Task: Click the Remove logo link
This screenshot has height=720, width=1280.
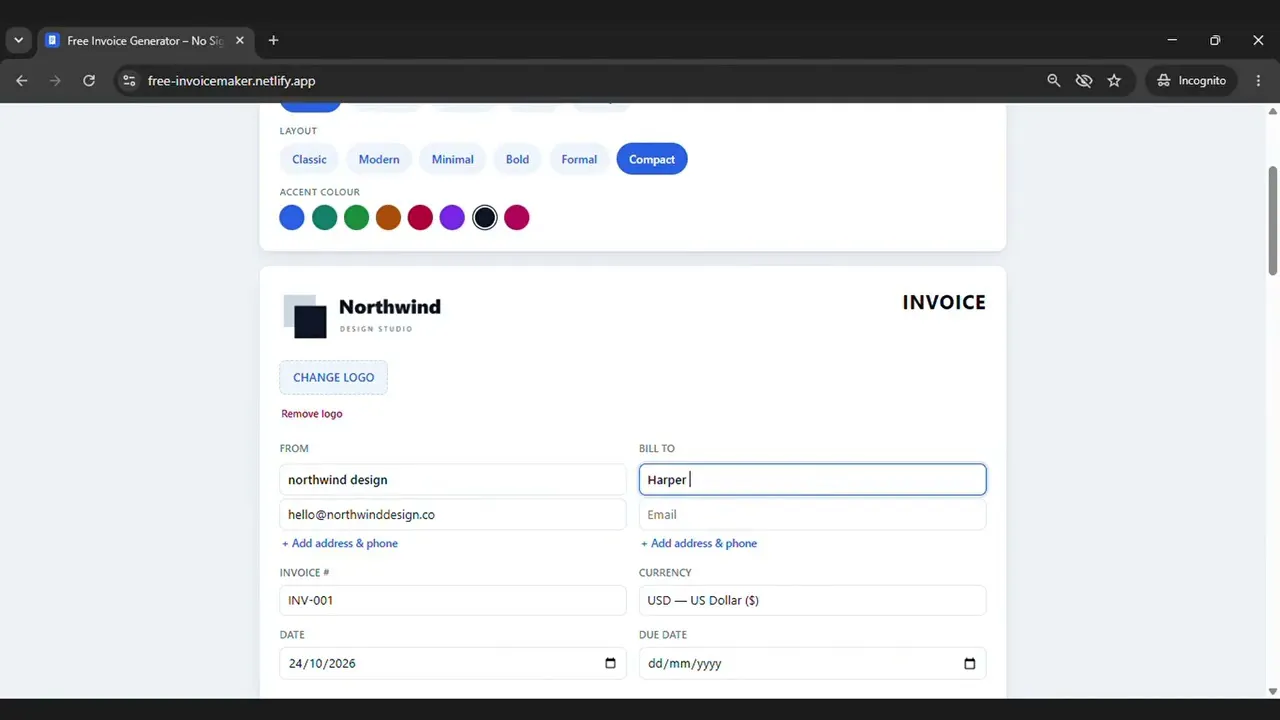Action: click(x=312, y=413)
